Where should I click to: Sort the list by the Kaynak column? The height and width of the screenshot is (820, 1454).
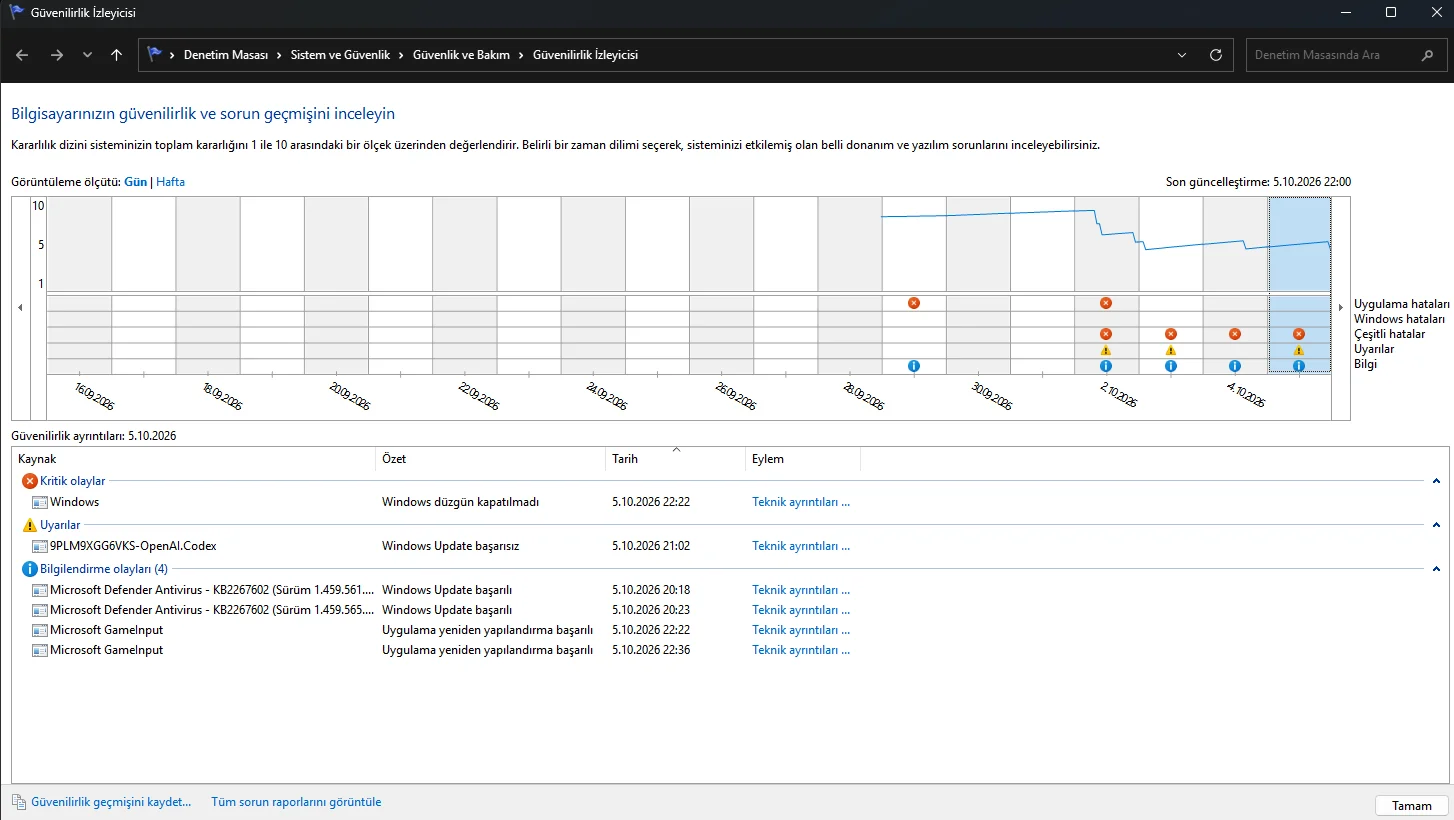click(x=195, y=459)
